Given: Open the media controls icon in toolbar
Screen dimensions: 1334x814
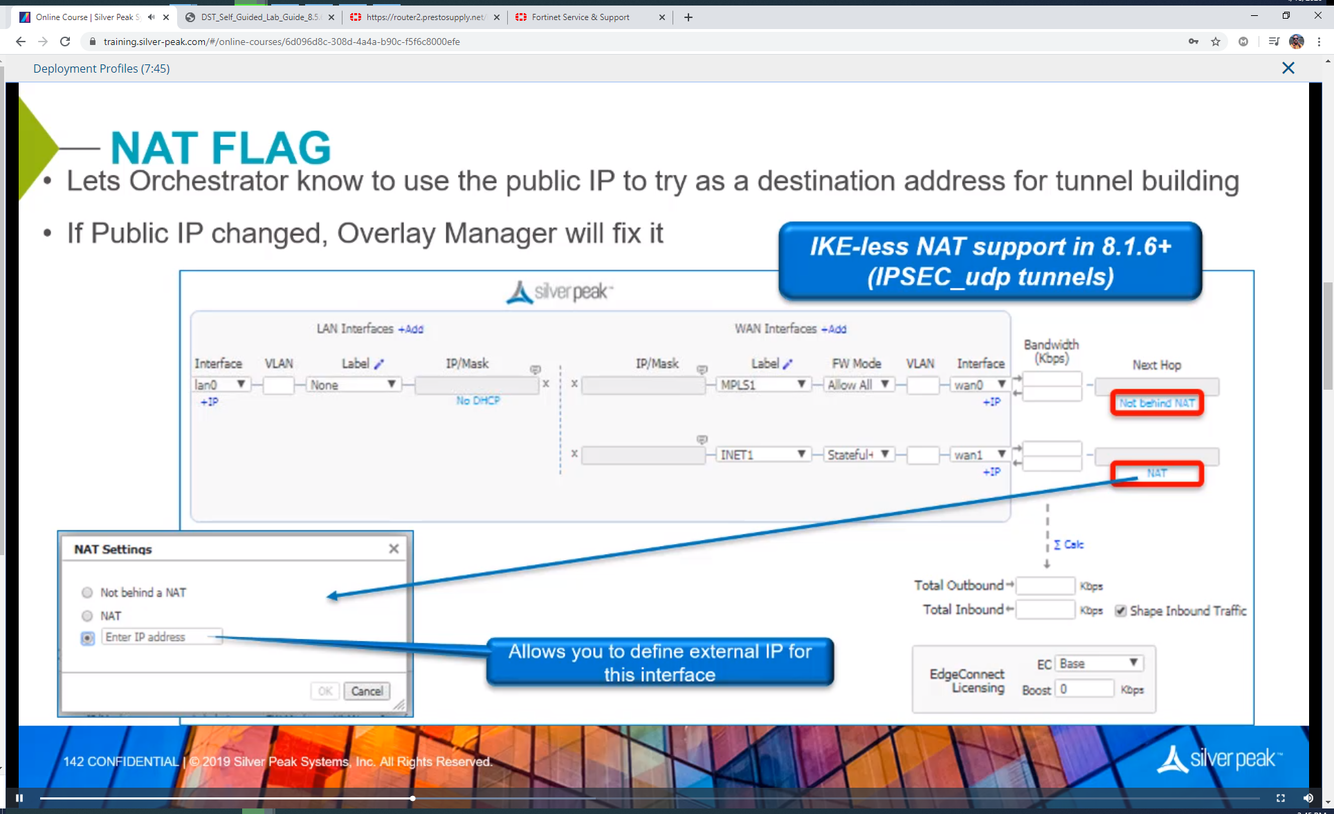Looking at the screenshot, I should pos(1273,41).
